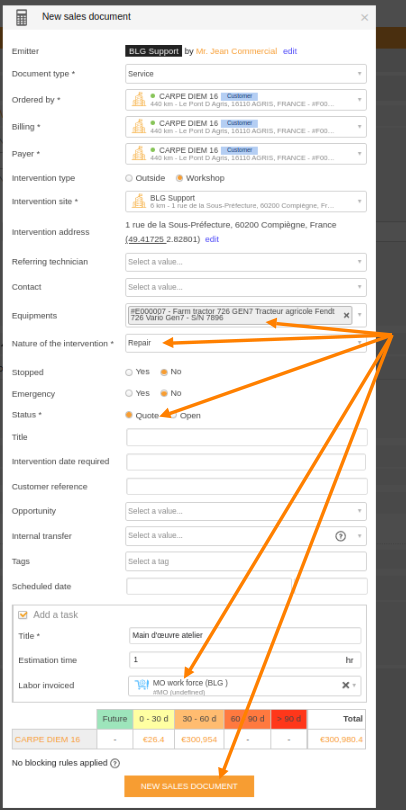Image resolution: width=406 pixels, height=810 pixels.
Task: Uncheck the Add a task checkbox
Action: coord(22,615)
